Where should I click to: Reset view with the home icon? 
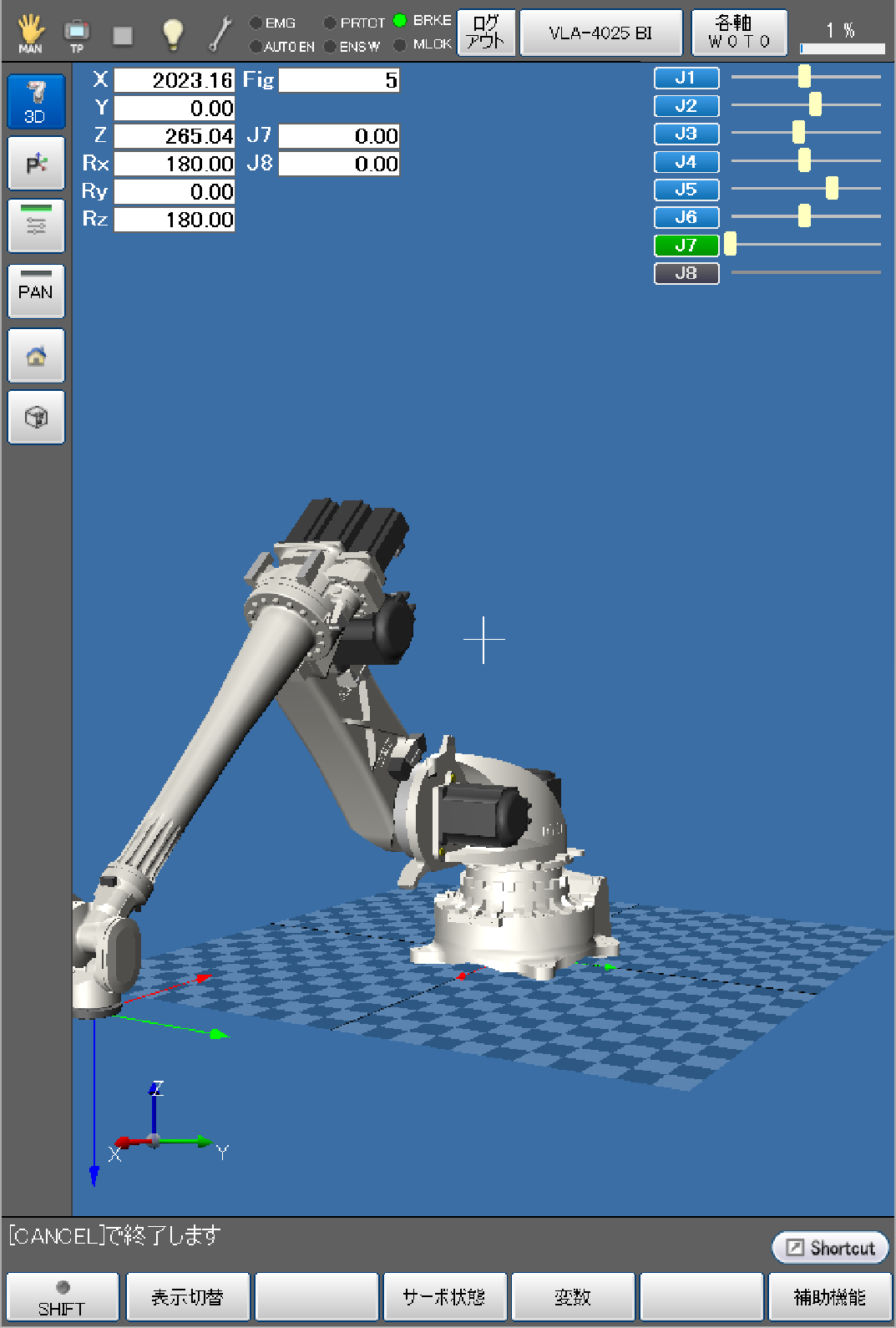pyautogui.click(x=36, y=357)
